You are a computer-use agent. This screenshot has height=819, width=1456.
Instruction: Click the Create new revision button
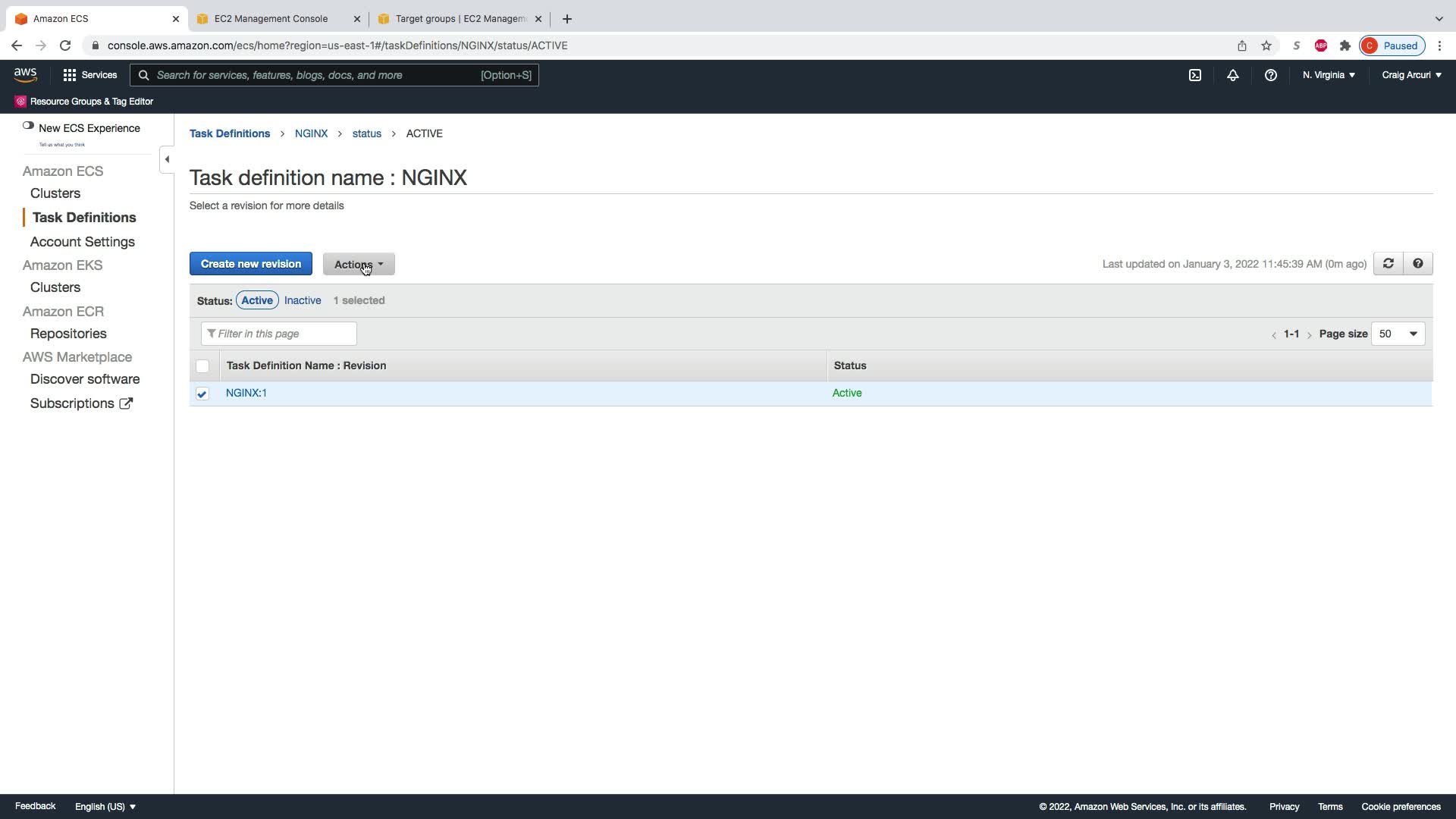tap(250, 264)
